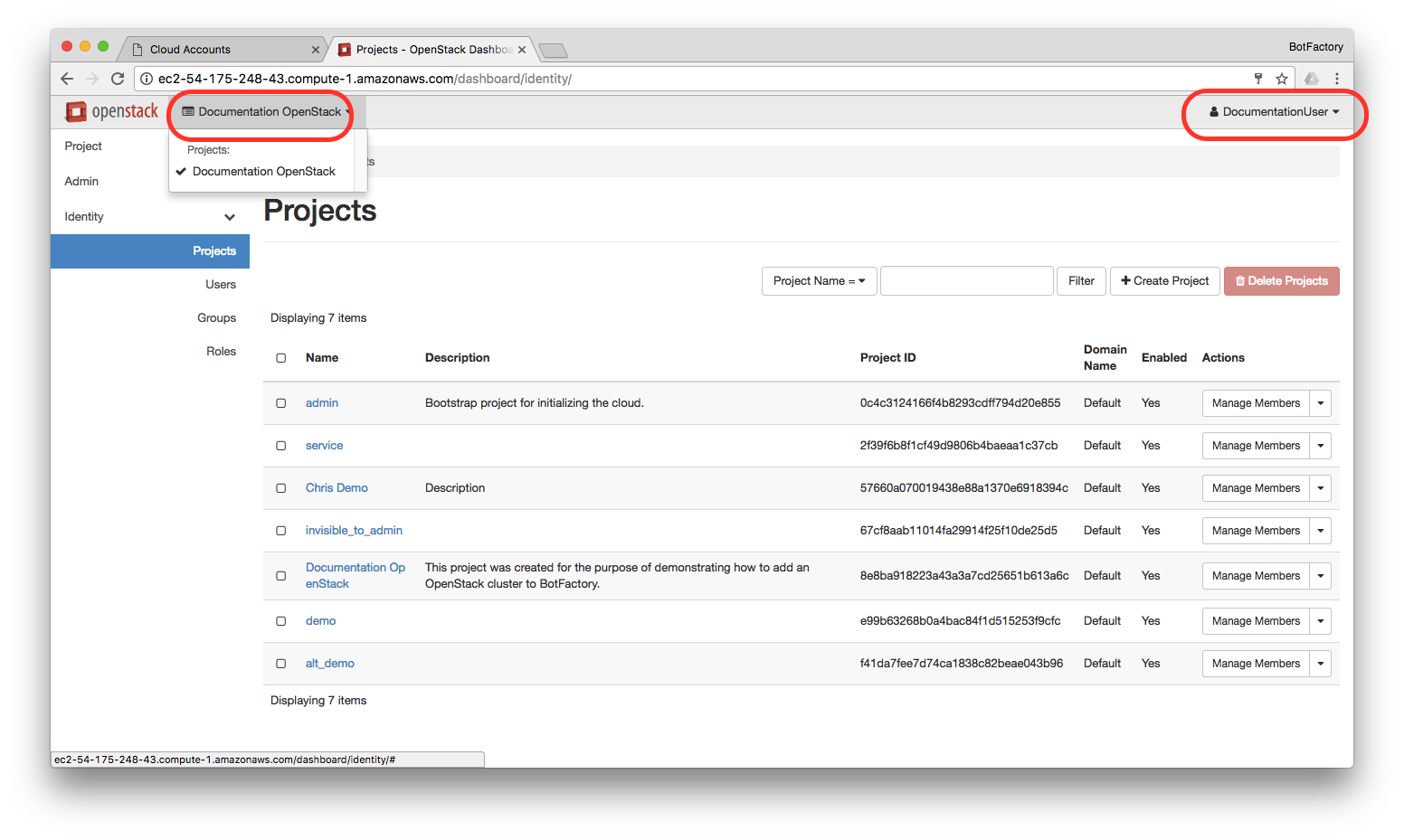
Task: Open the Project Name = filter dropdown
Action: coord(819,281)
